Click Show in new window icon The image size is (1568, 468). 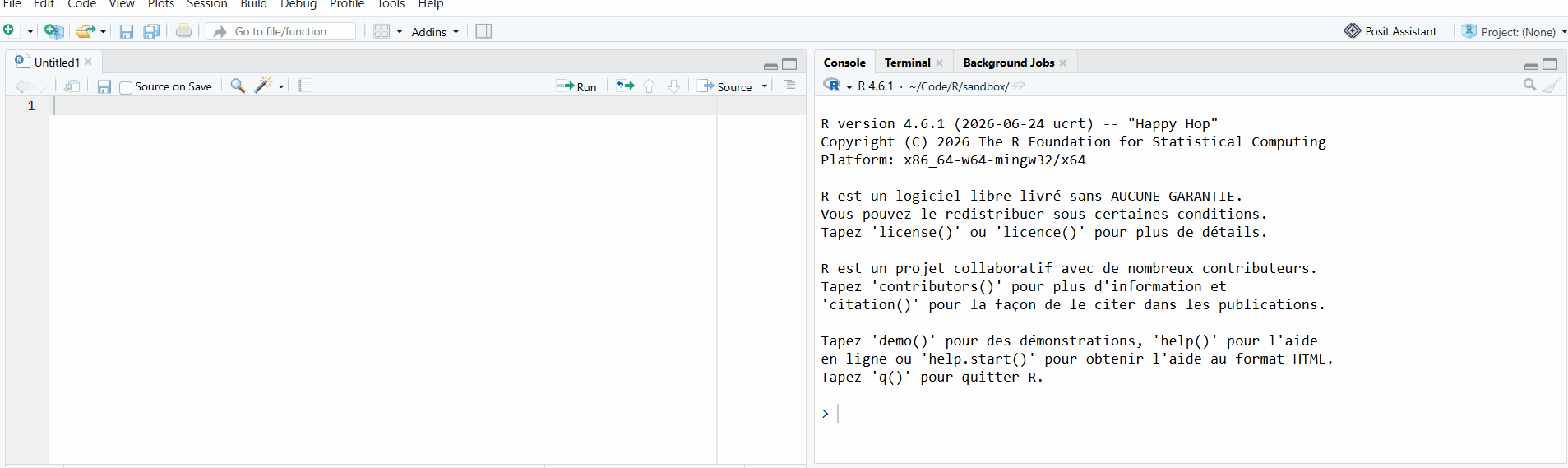coord(72,86)
